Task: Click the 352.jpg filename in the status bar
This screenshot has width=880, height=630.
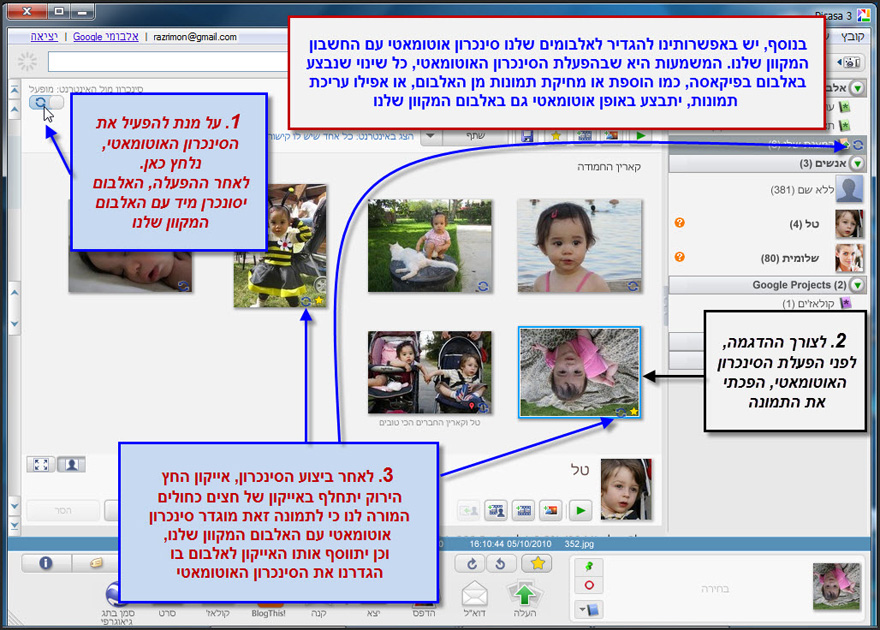Action: pyautogui.click(x=579, y=544)
